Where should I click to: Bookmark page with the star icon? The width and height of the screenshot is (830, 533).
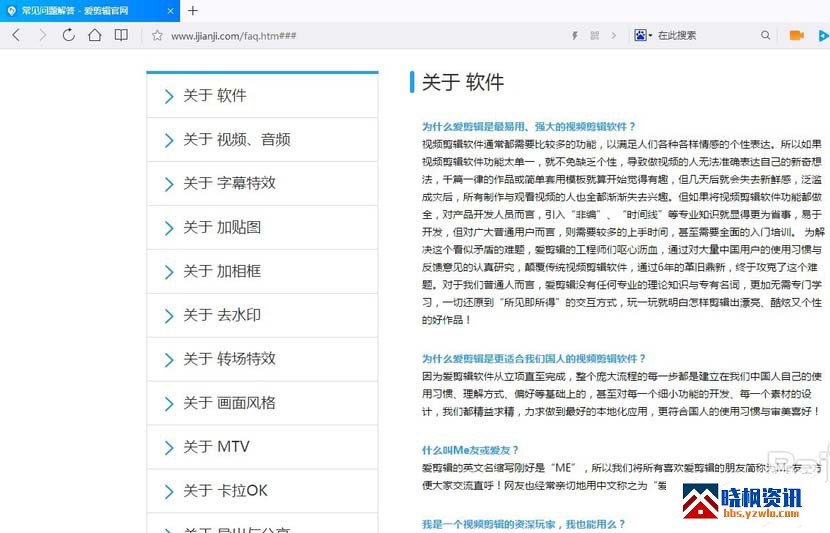coord(157,36)
